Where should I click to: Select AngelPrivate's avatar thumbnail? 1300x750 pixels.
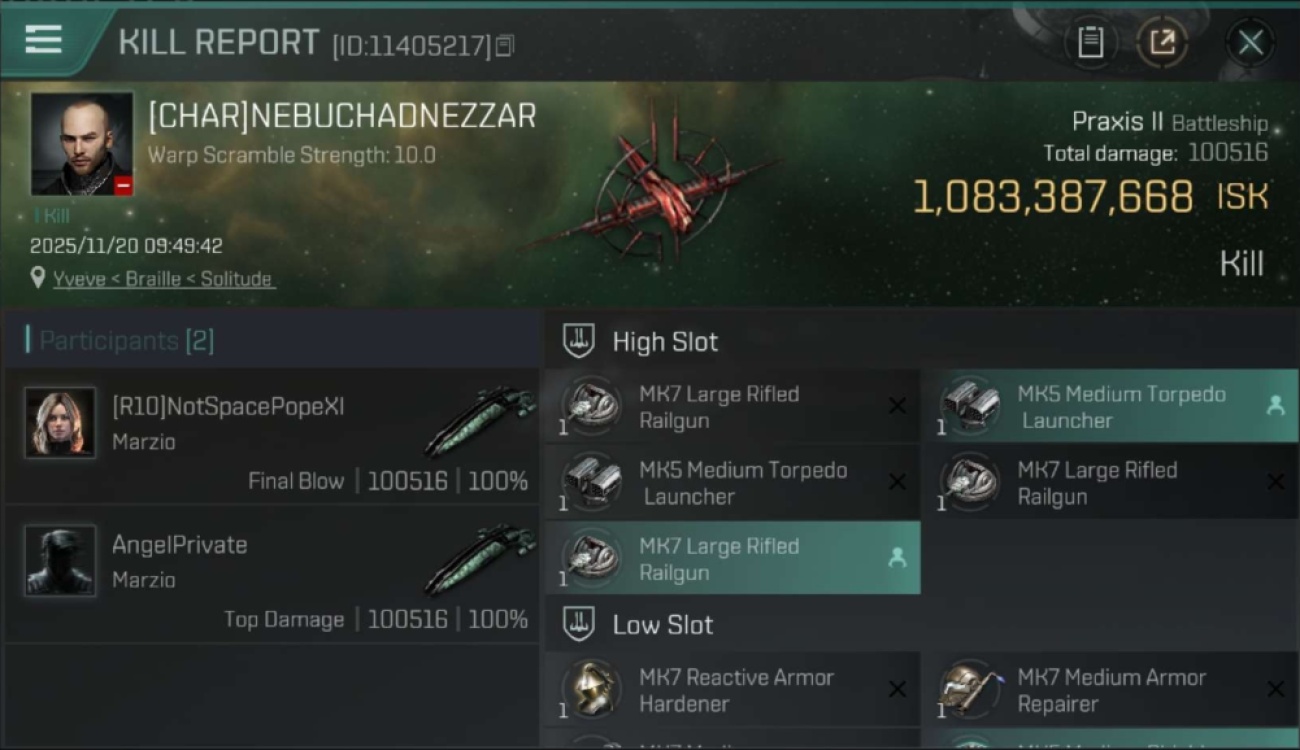60,561
